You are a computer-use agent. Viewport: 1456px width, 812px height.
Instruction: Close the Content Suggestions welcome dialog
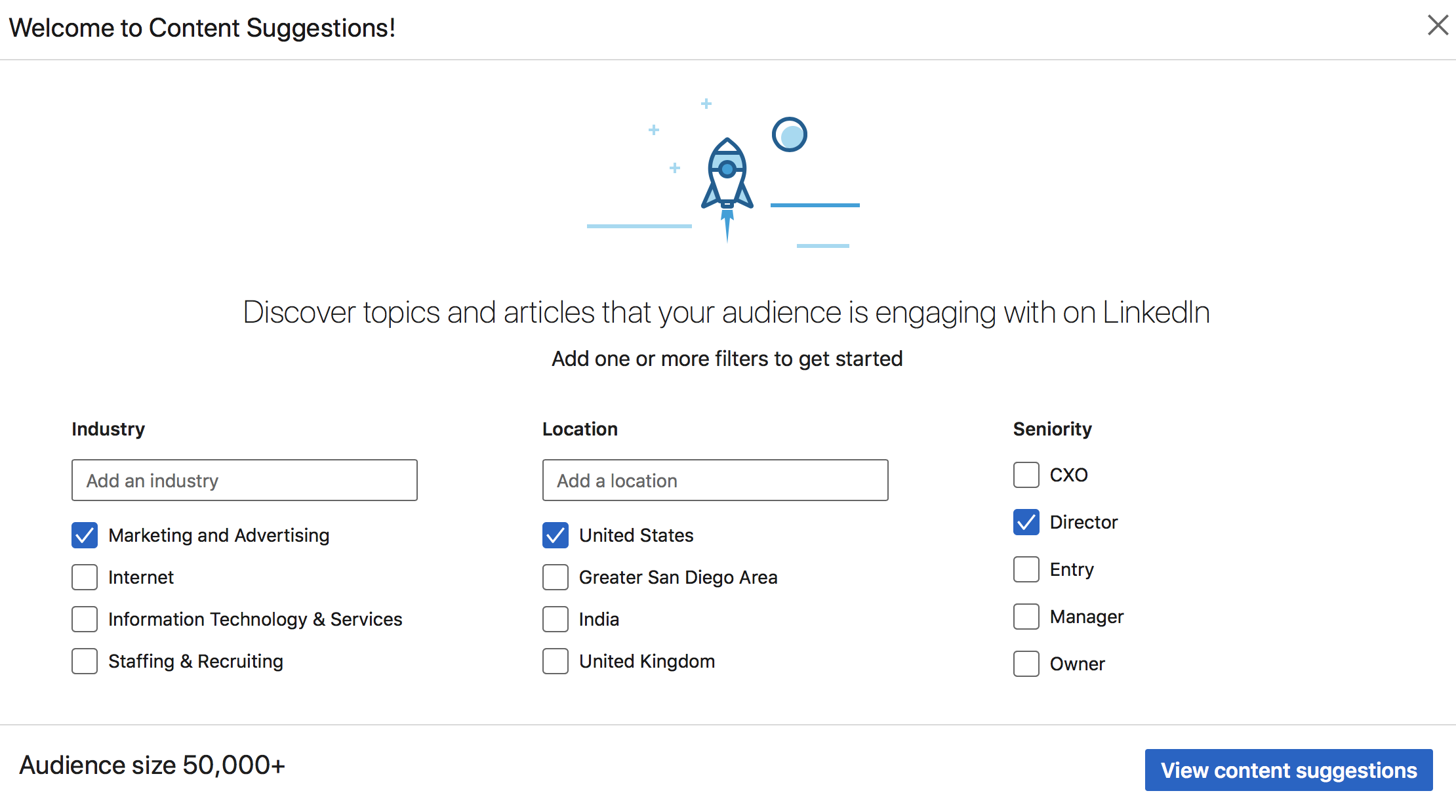[x=1438, y=26]
